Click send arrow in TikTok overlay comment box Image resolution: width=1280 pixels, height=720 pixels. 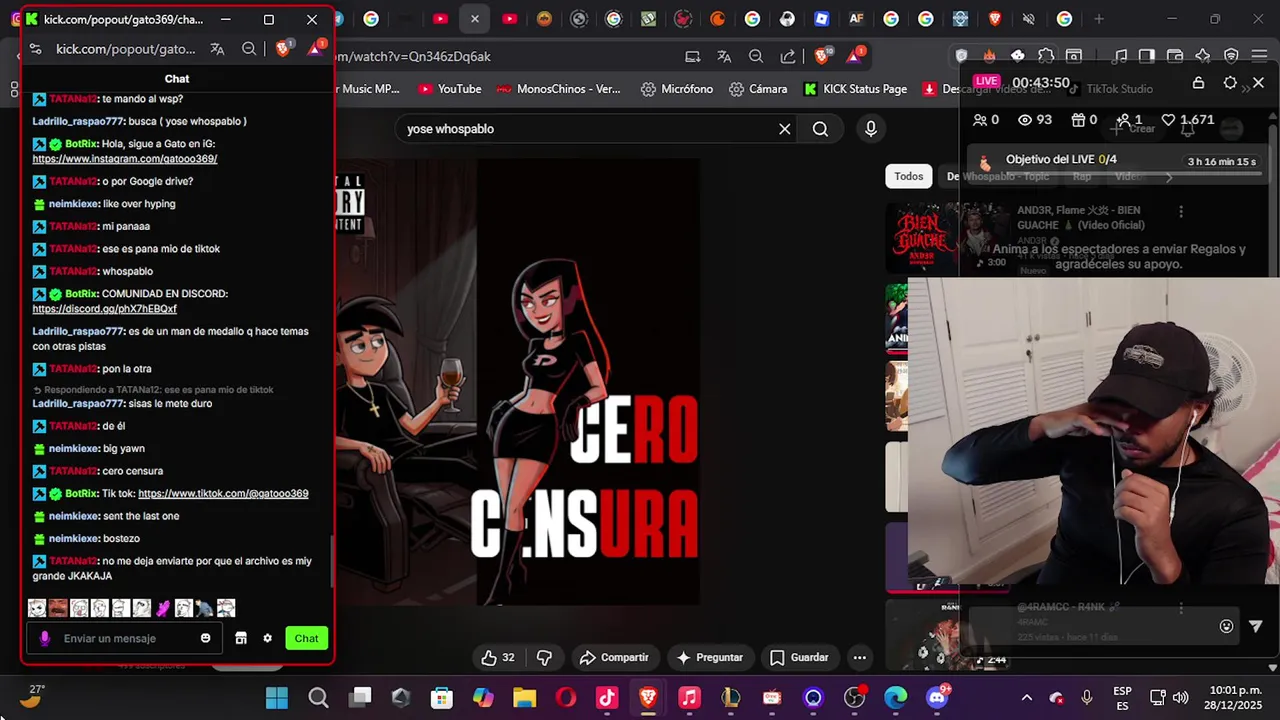(1256, 626)
